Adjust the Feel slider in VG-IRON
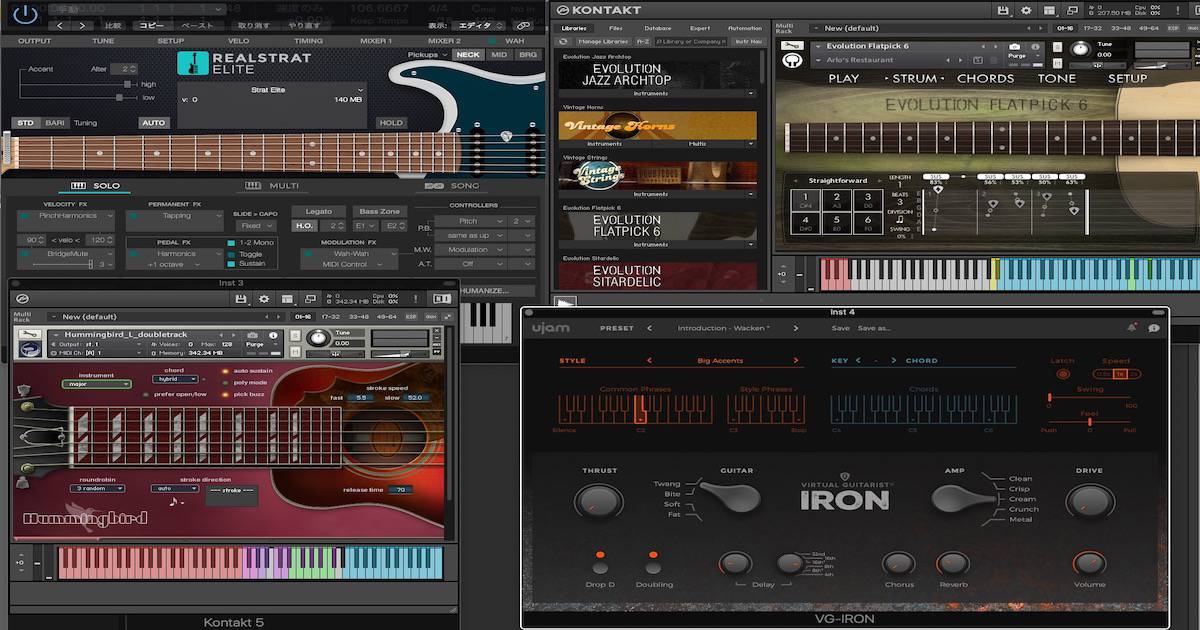The image size is (1200, 630). point(1089,422)
